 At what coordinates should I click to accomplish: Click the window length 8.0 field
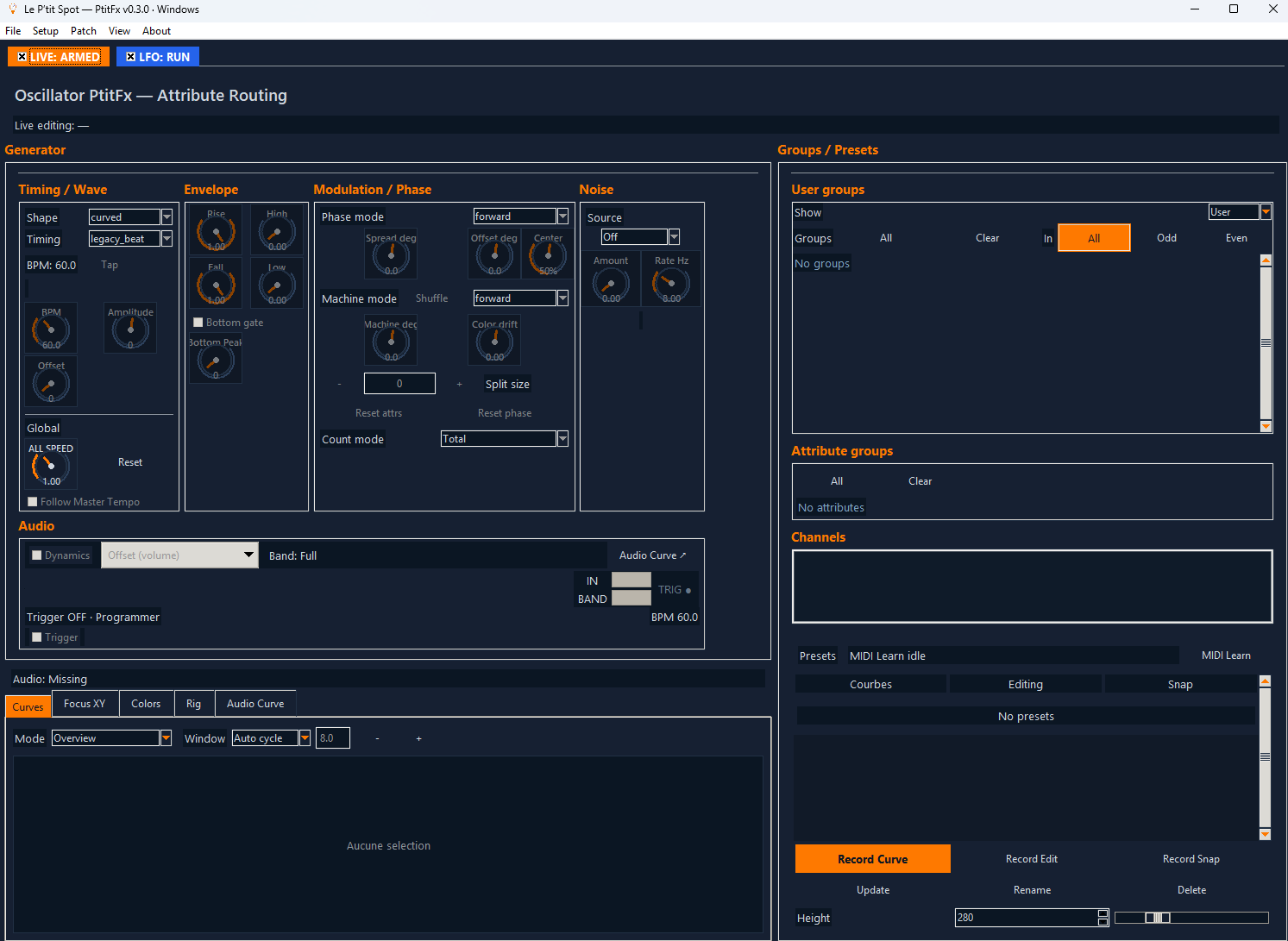333,738
